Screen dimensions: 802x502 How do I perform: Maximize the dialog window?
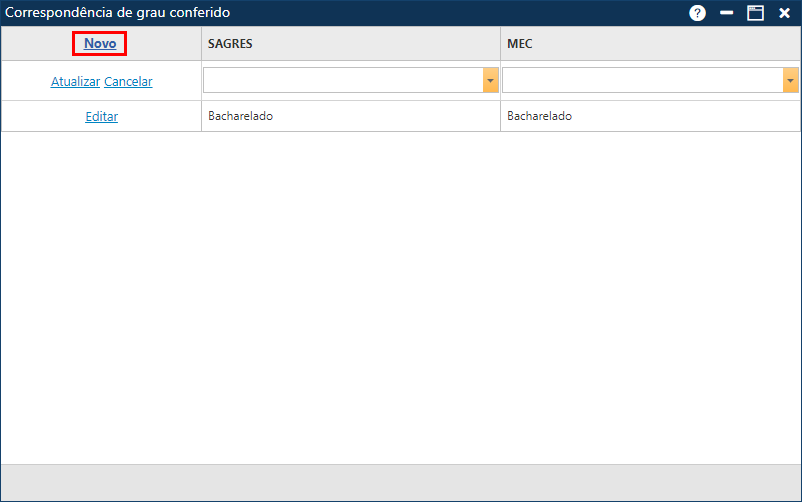click(x=755, y=13)
